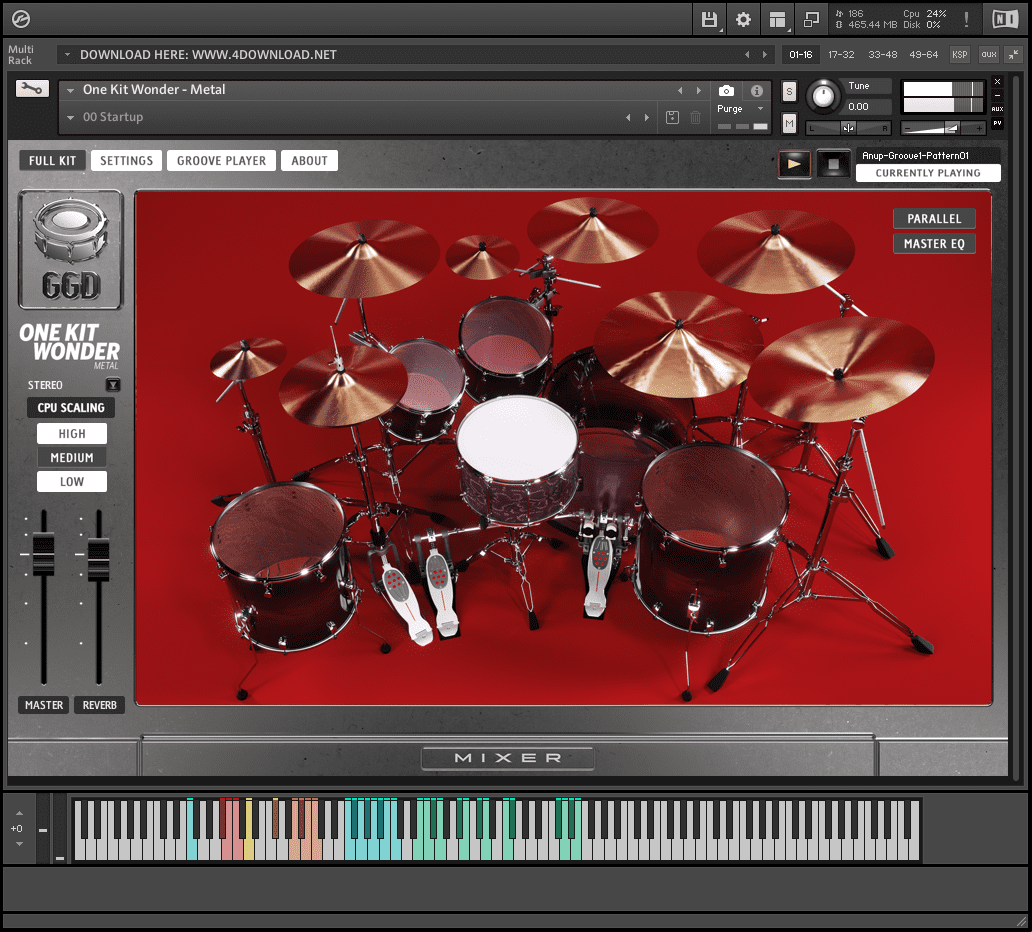Click the Native Instruments NI logo
The height and width of the screenshot is (932, 1032).
pyautogui.click(x=1005, y=20)
